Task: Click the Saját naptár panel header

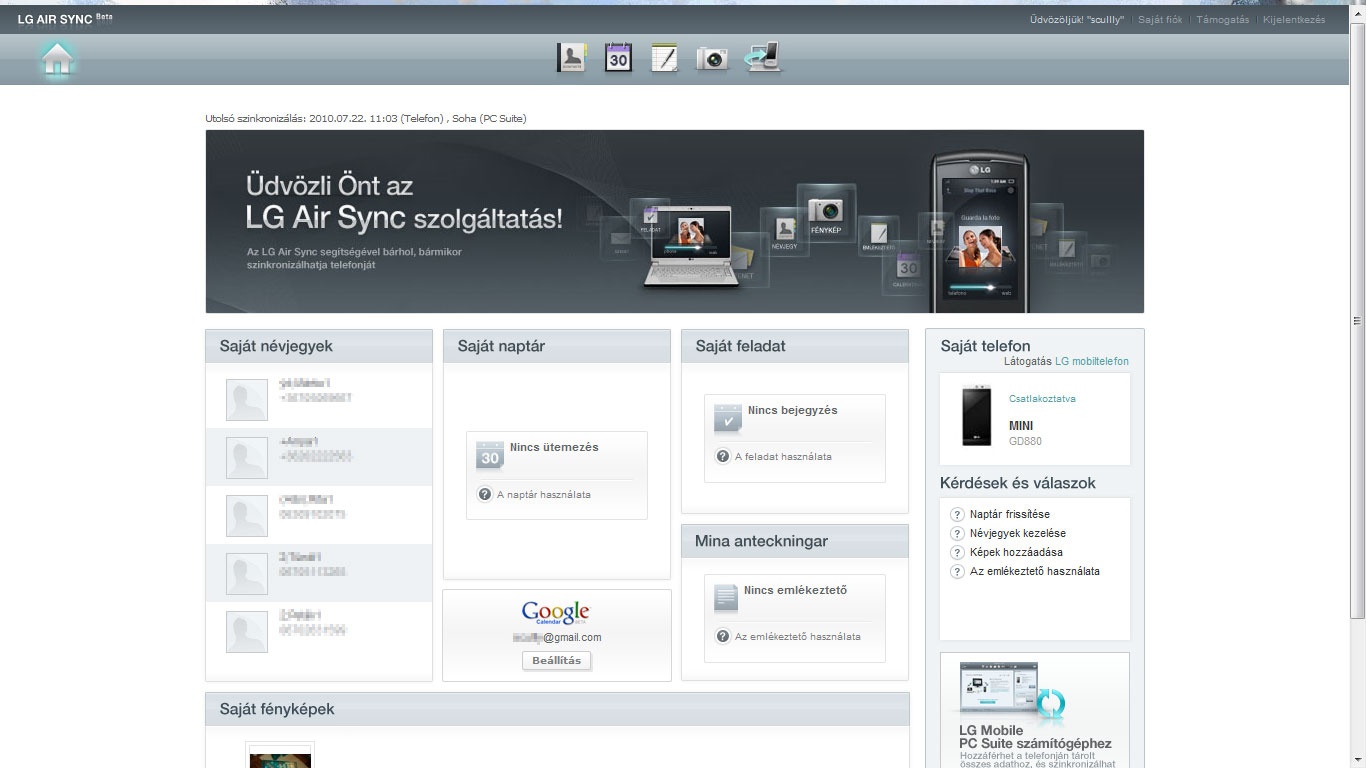Action: click(x=557, y=346)
